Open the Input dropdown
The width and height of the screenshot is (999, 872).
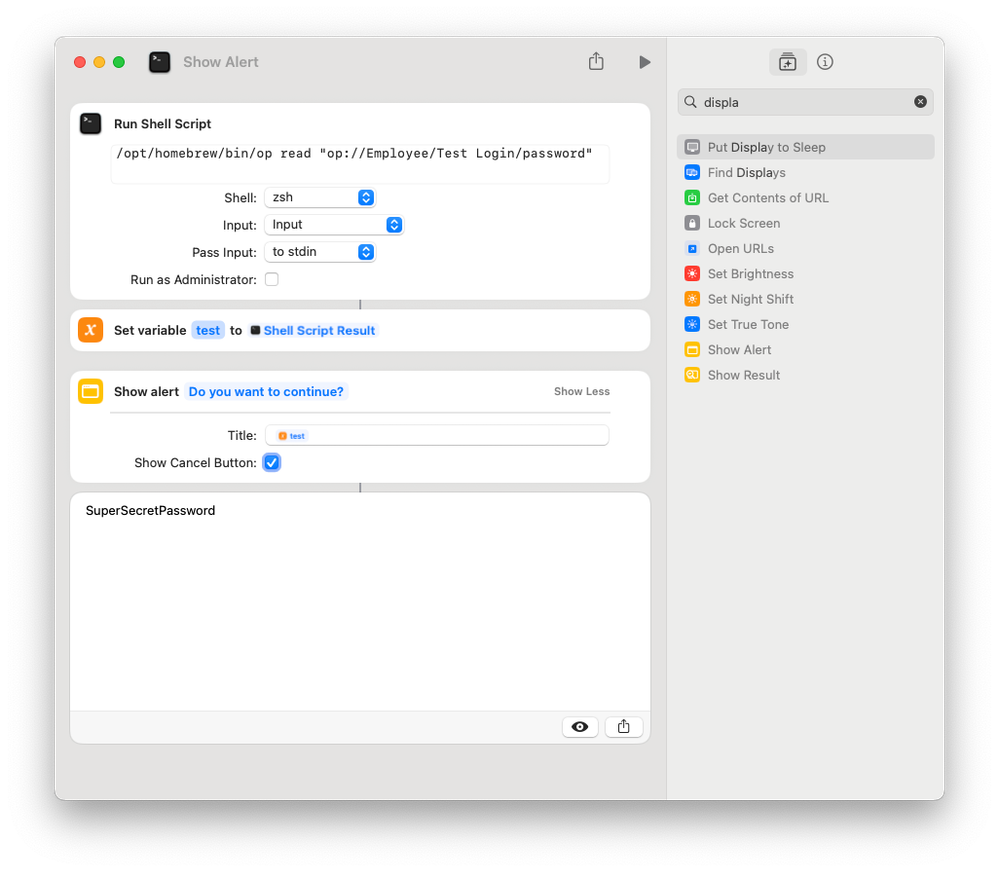click(x=334, y=225)
